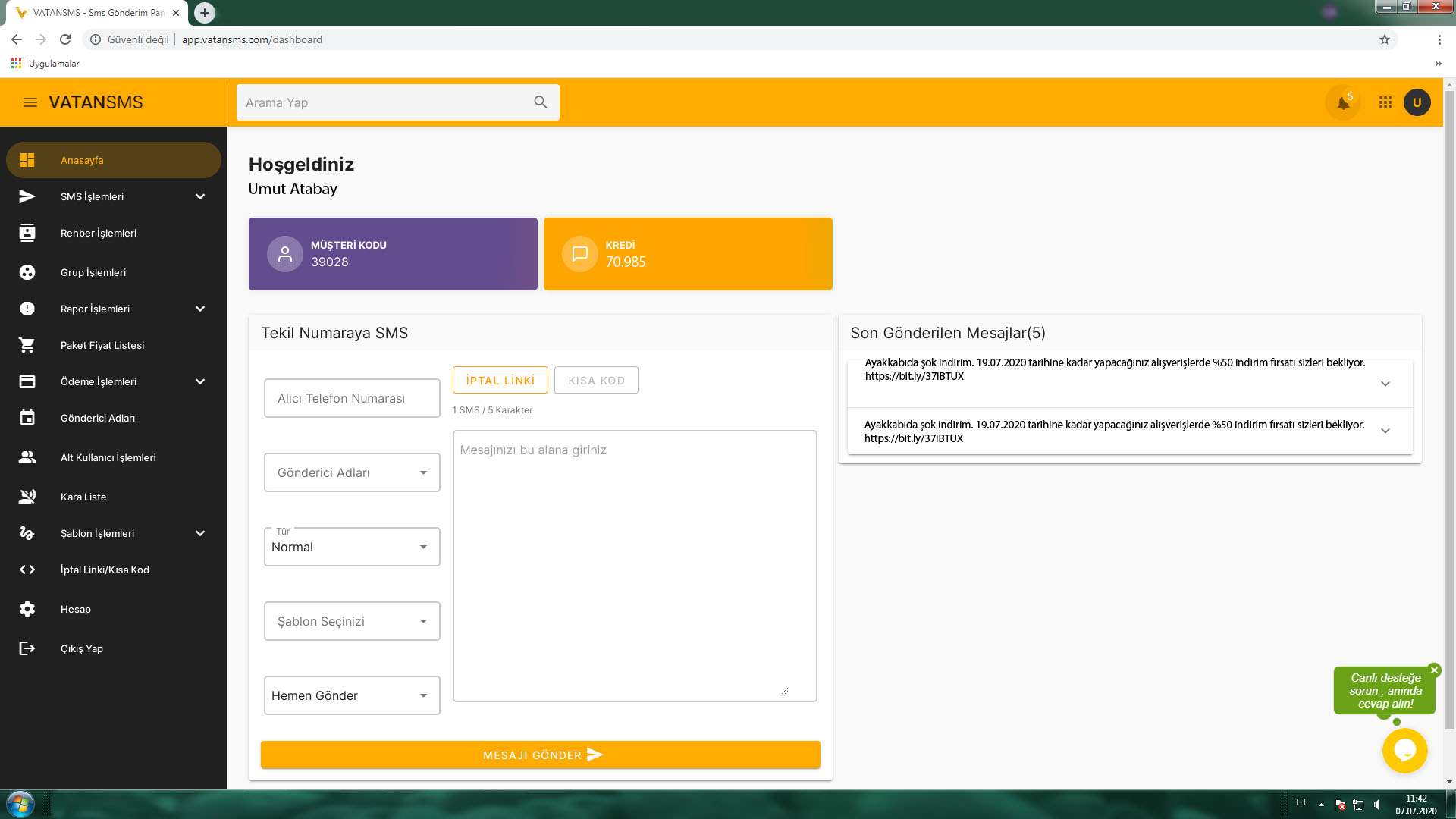1456x819 pixels.
Task: Reload the page in browser
Action: 65,39
